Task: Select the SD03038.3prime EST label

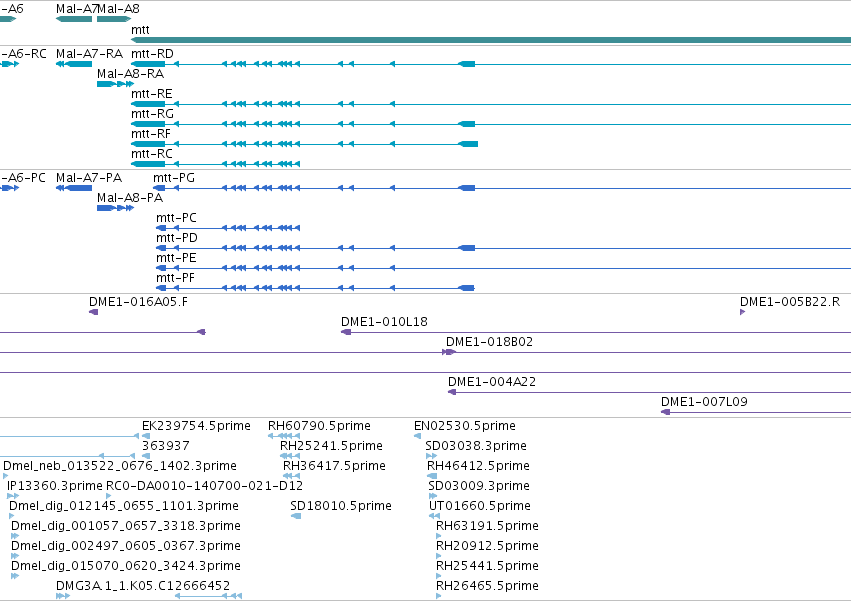Action: coord(476,447)
